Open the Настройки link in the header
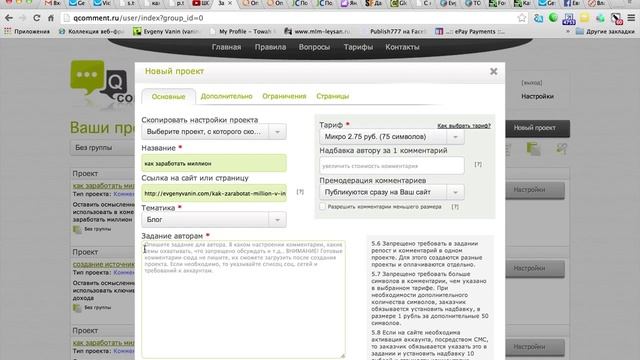This screenshot has width=640, height=360. click(537, 96)
